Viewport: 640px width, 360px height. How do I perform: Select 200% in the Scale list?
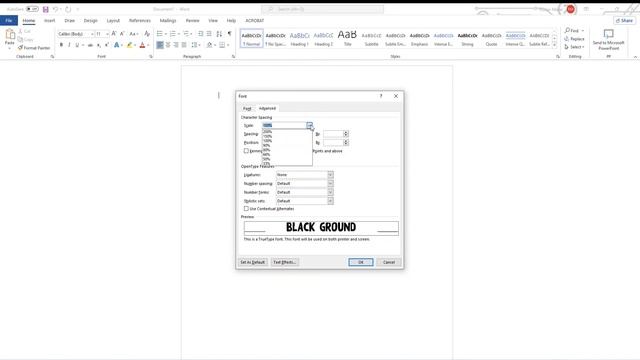tap(287, 131)
